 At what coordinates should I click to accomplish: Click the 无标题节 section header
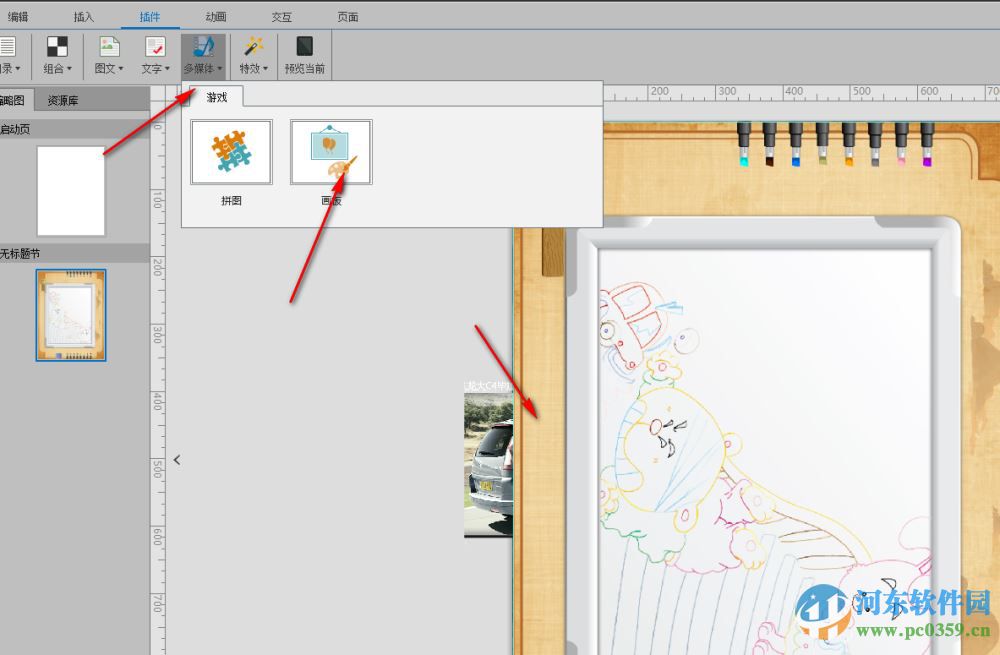pos(75,254)
